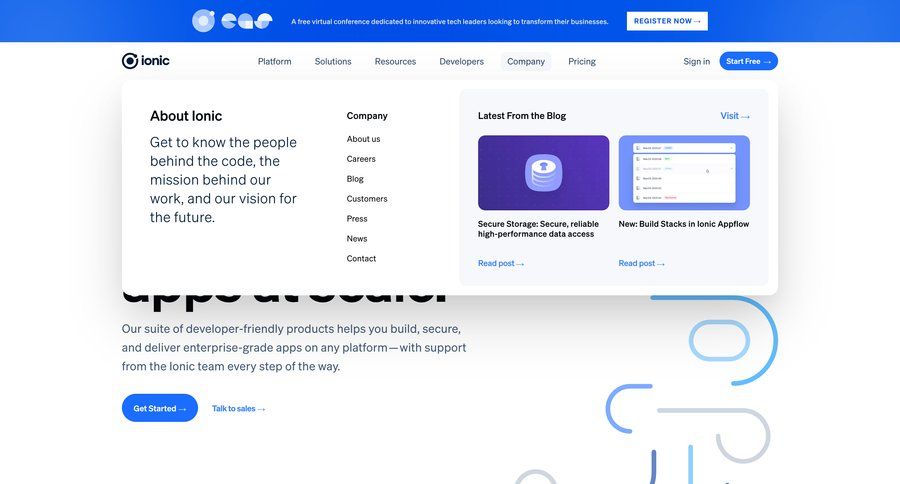The image size is (900, 484).
Task: Click the Talk to sales link
Action: pos(238,409)
